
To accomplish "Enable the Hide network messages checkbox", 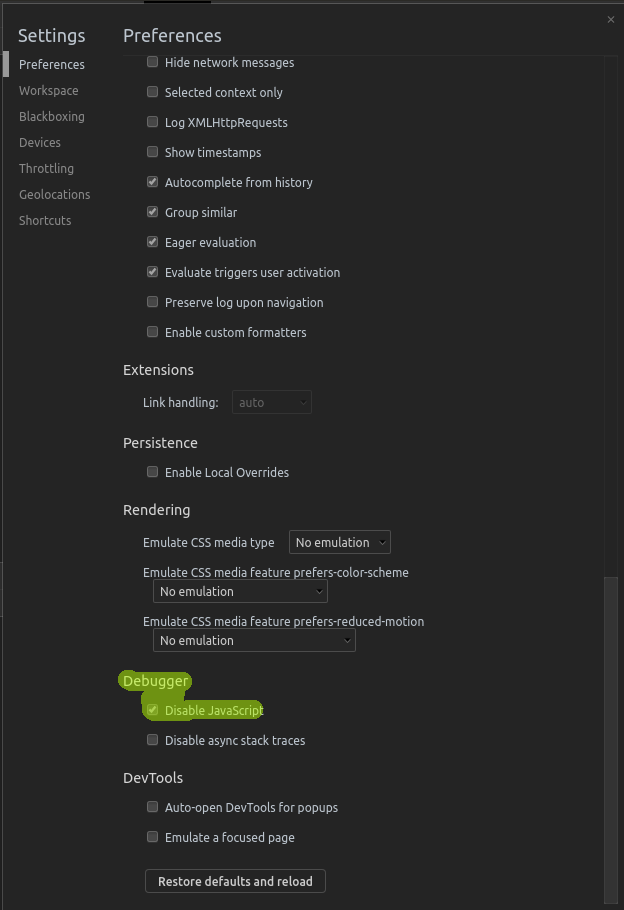I will [153, 62].
